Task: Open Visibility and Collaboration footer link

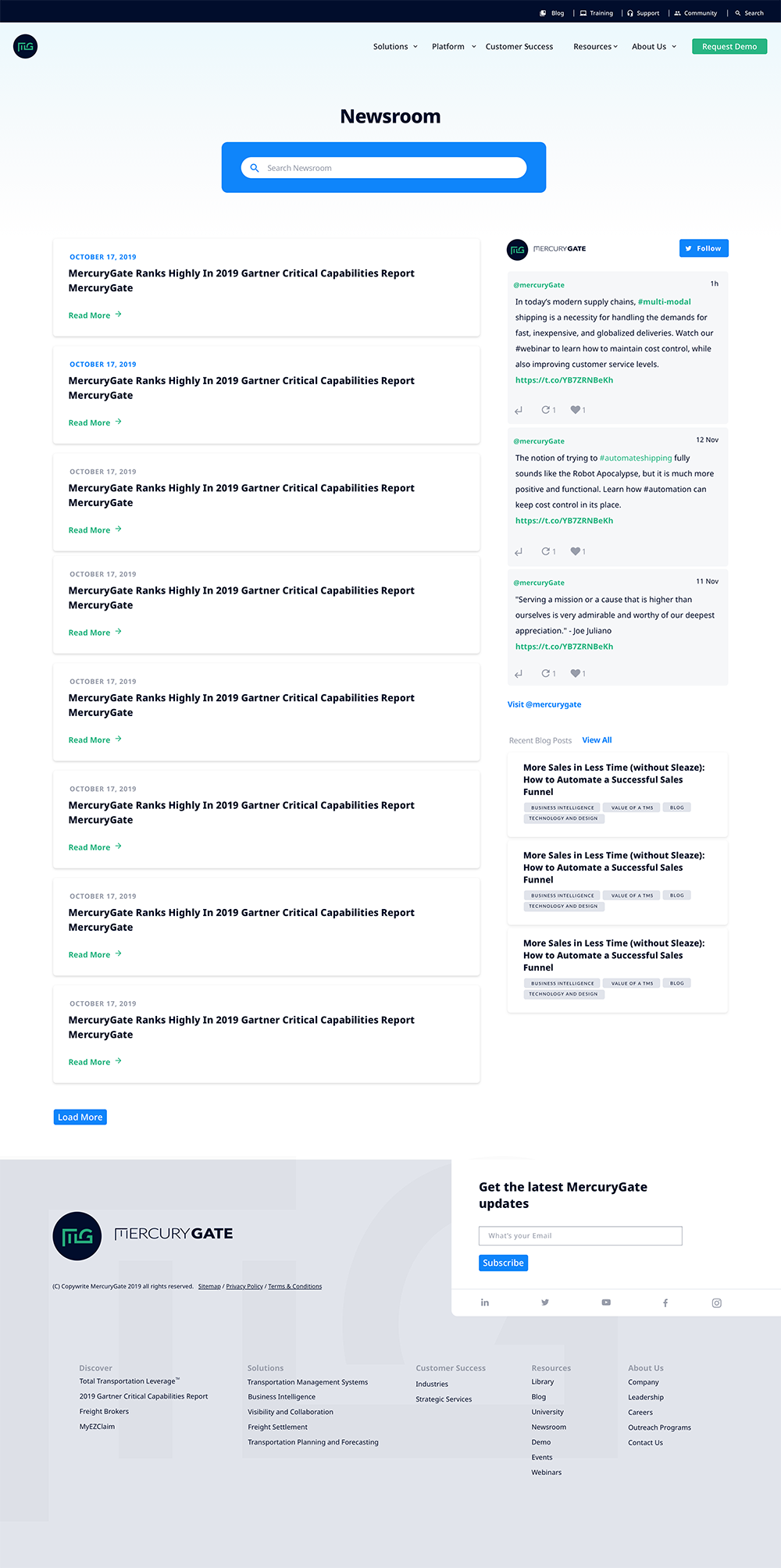Action: (291, 1412)
